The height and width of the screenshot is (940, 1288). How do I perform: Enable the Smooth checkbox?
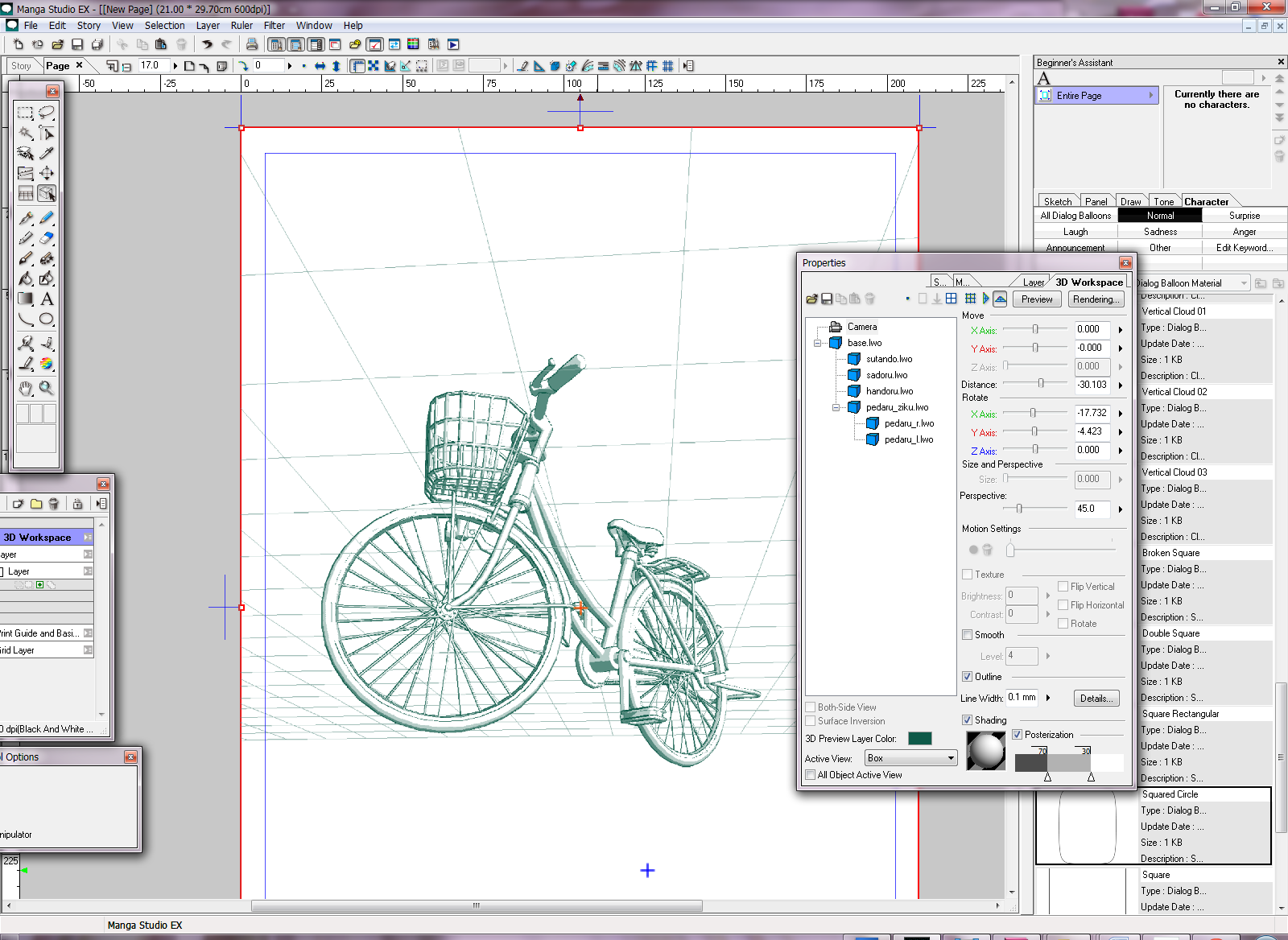(x=968, y=635)
